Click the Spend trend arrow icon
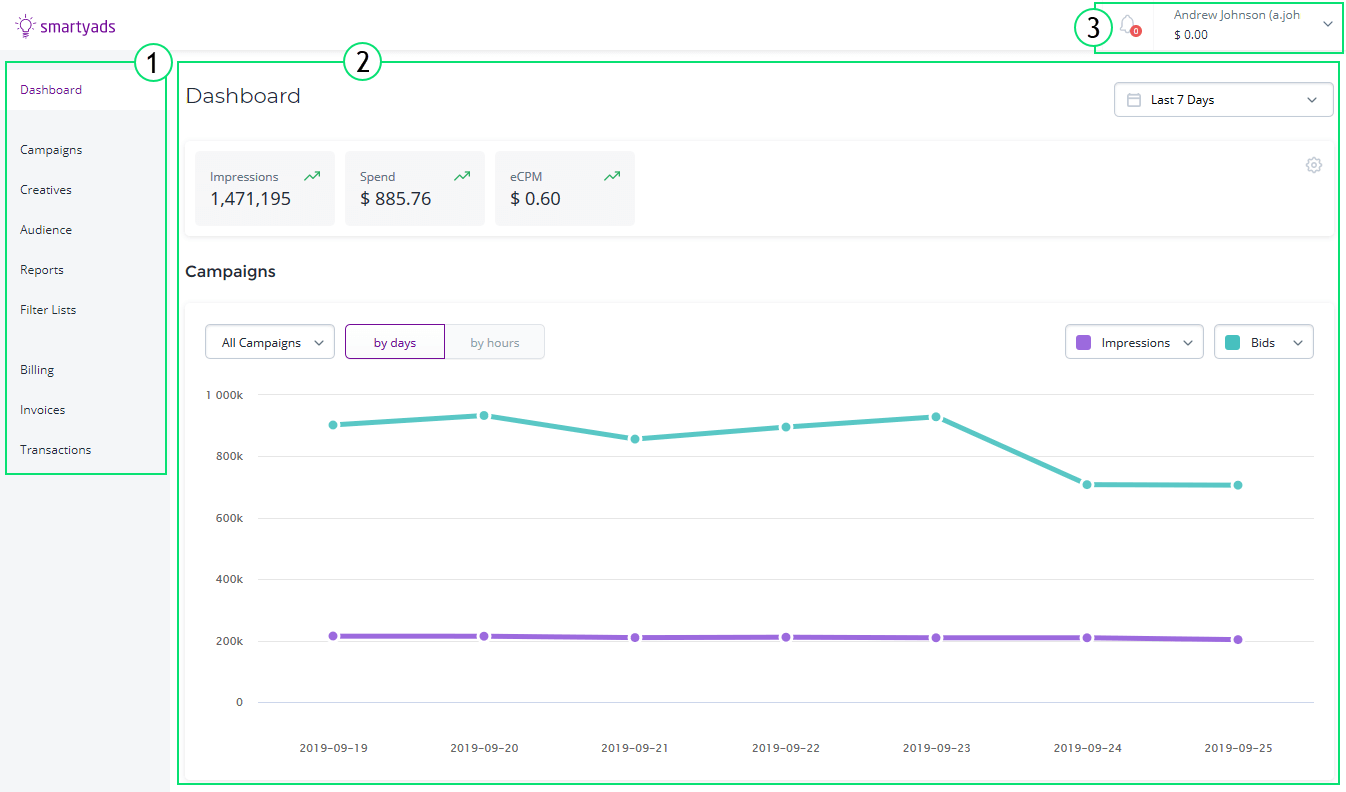Screen dimensions: 1346x792 (x=461, y=176)
